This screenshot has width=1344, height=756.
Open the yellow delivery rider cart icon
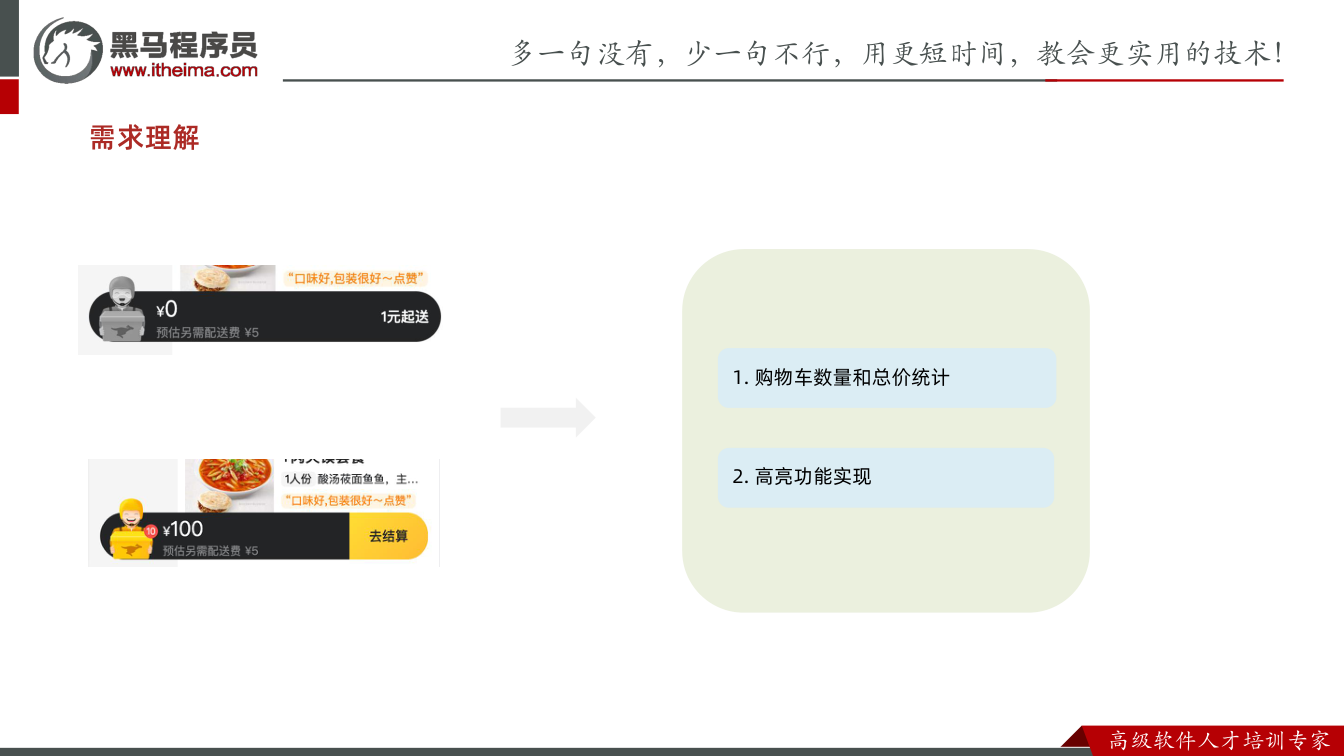coord(131,529)
